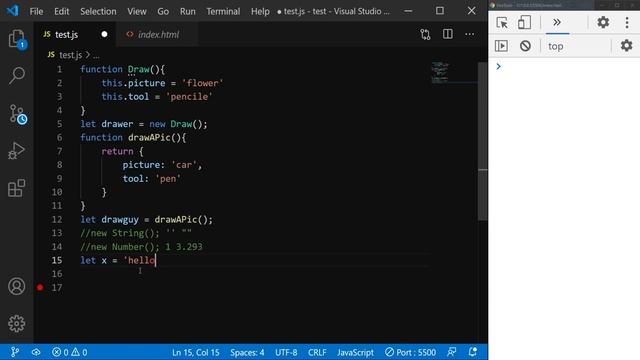Click the git branch status bar icon
The width and height of the screenshot is (640, 360).
pos(15,352)
